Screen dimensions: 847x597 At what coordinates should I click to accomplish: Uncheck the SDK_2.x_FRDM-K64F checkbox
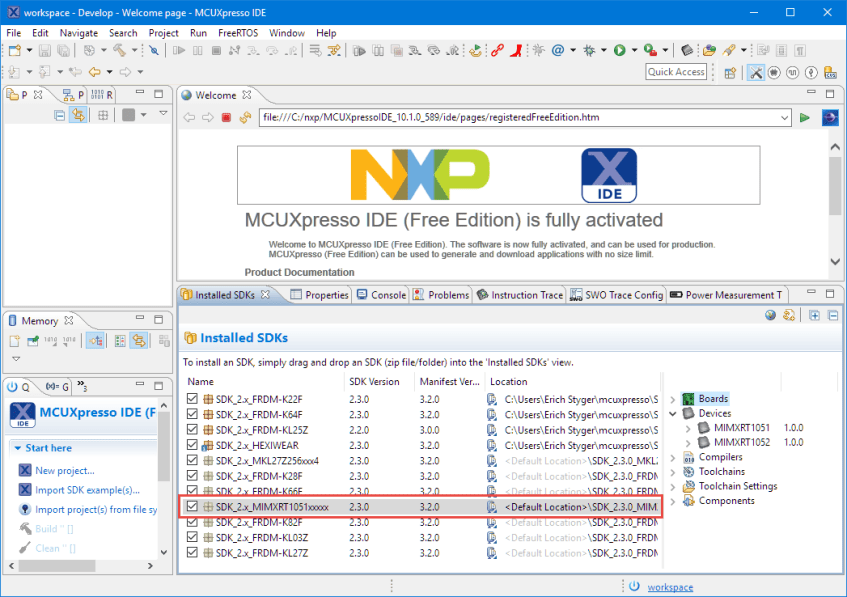191,414
